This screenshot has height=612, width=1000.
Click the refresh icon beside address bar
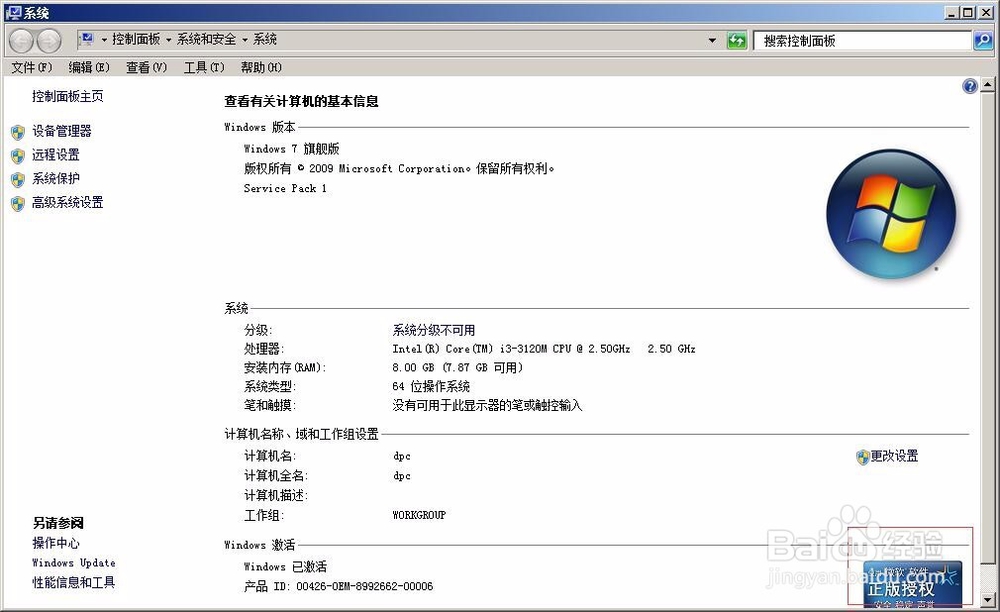pyautogui.click(x=737, y=41)
